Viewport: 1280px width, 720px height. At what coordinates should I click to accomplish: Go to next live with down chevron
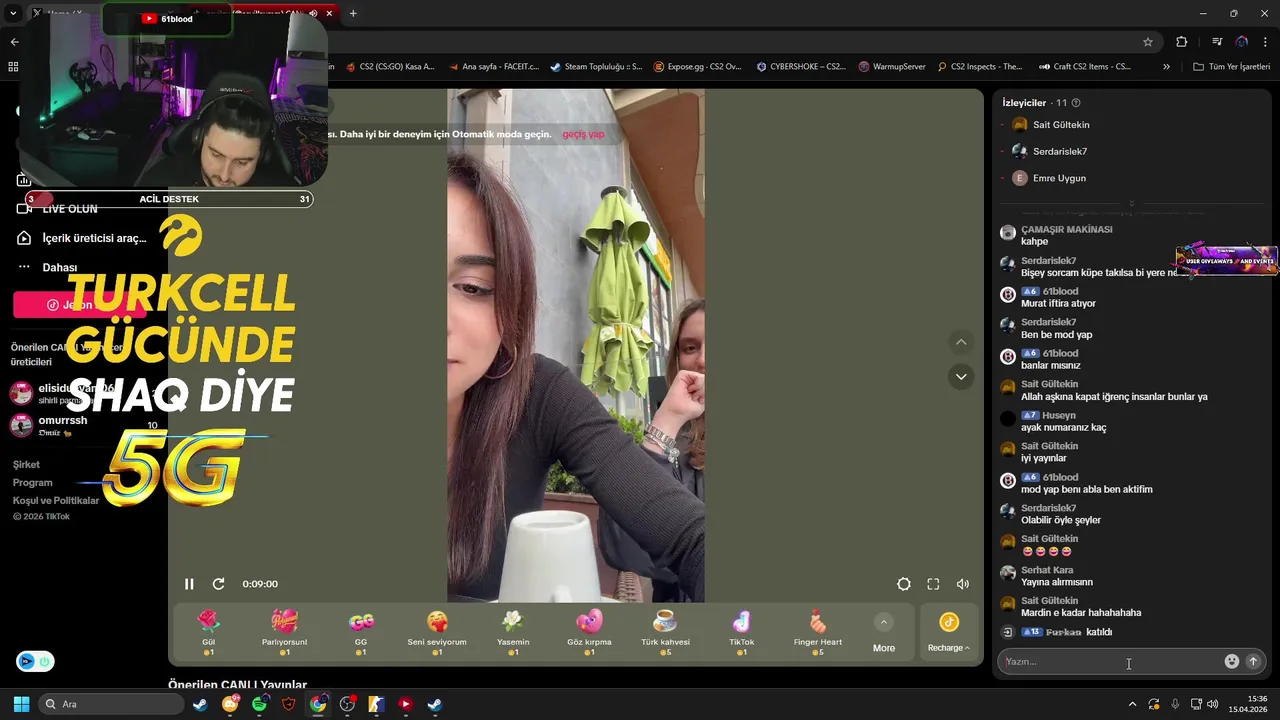point(961,376)
